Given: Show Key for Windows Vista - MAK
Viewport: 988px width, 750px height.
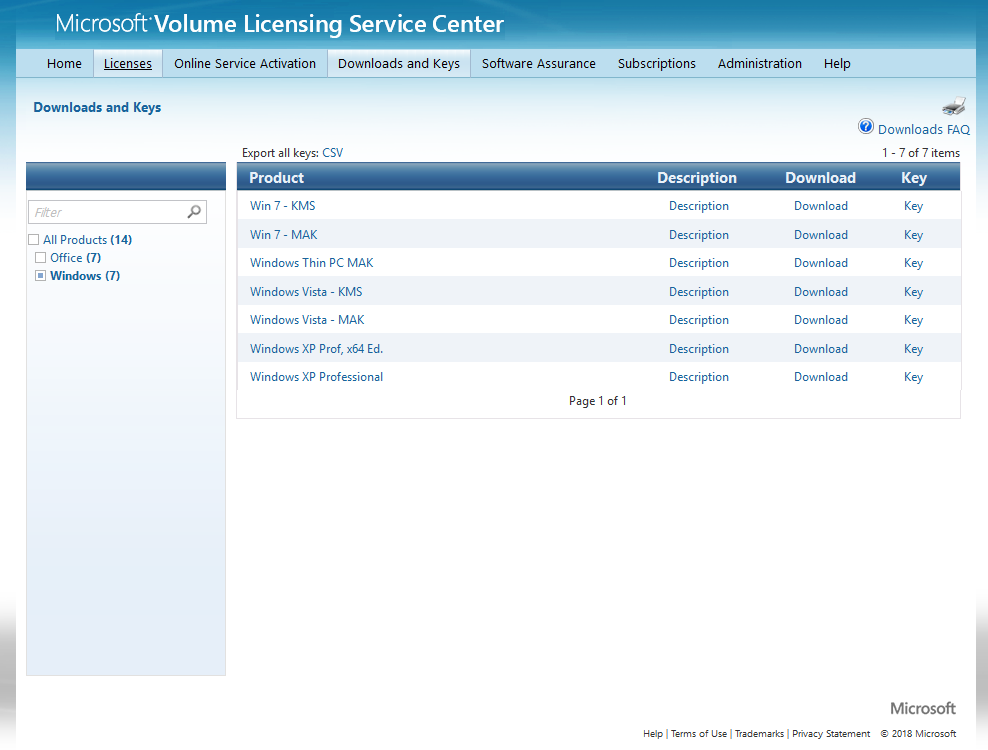Looking at the screenshot, I should [913, 320].
